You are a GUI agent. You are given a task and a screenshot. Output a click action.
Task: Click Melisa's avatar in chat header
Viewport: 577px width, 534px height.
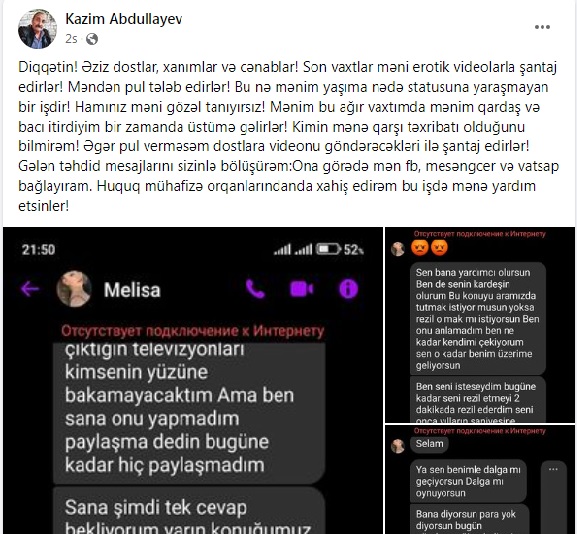(74, 289)
